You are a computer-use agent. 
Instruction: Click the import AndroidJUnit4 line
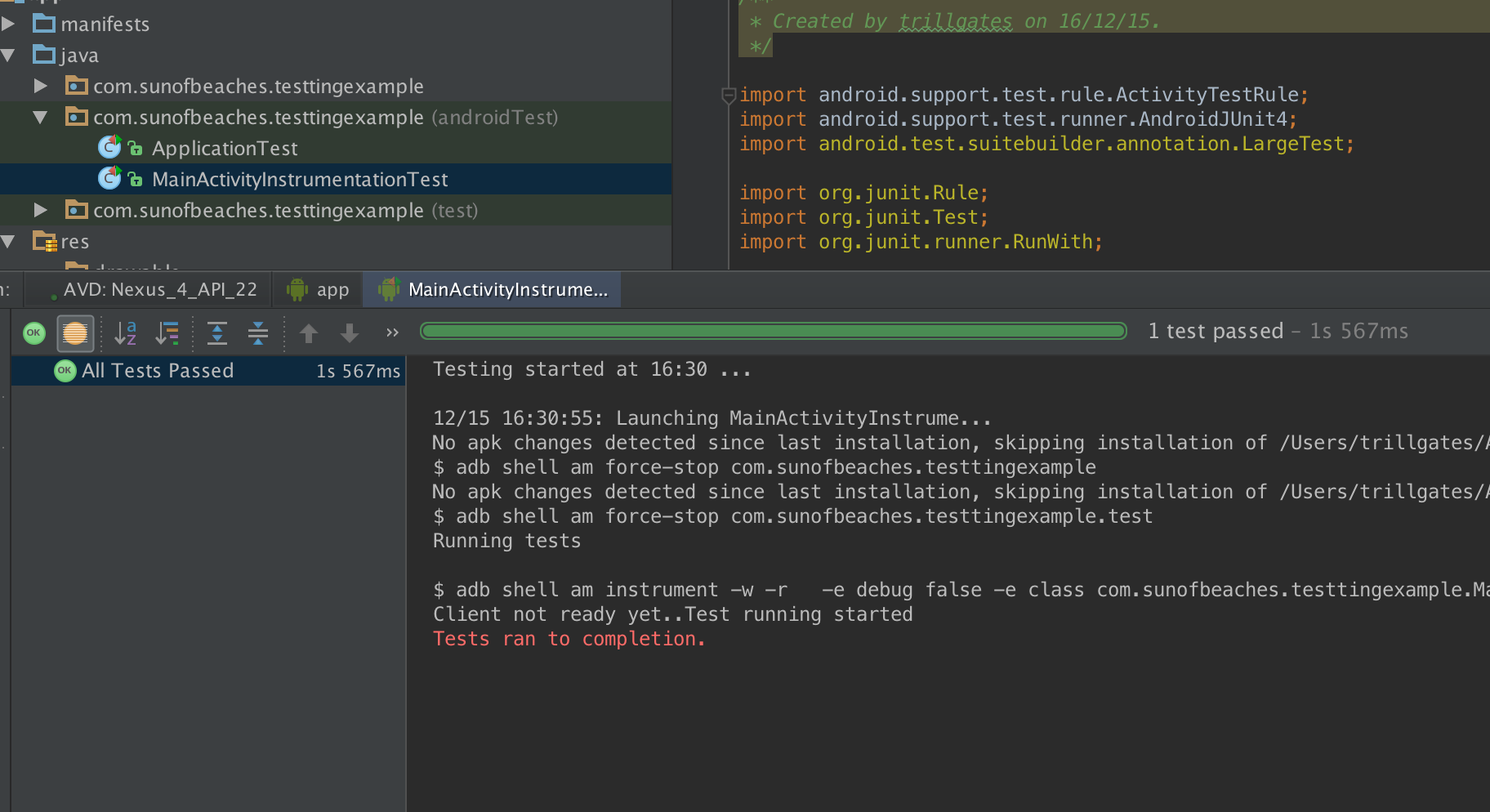click(x=1018, y=119)
